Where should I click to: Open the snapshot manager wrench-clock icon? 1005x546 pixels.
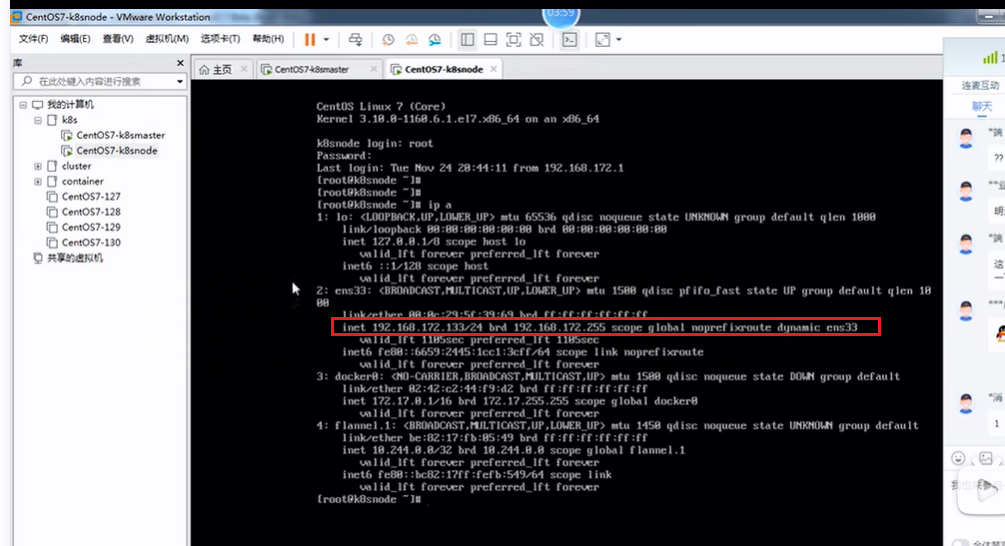[435, 40]
